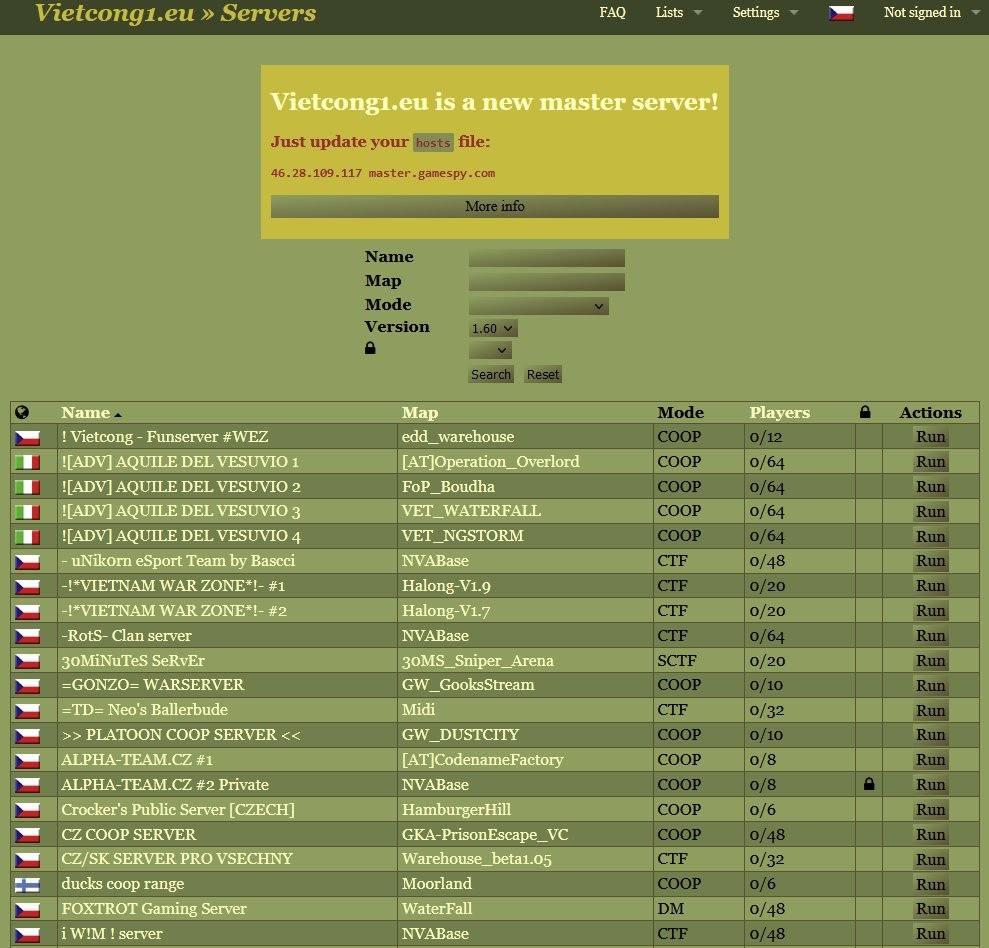Click the padlock label beside password filter
Image resolution: width=989 pixels, height=948 pixels.
[370, 348]
